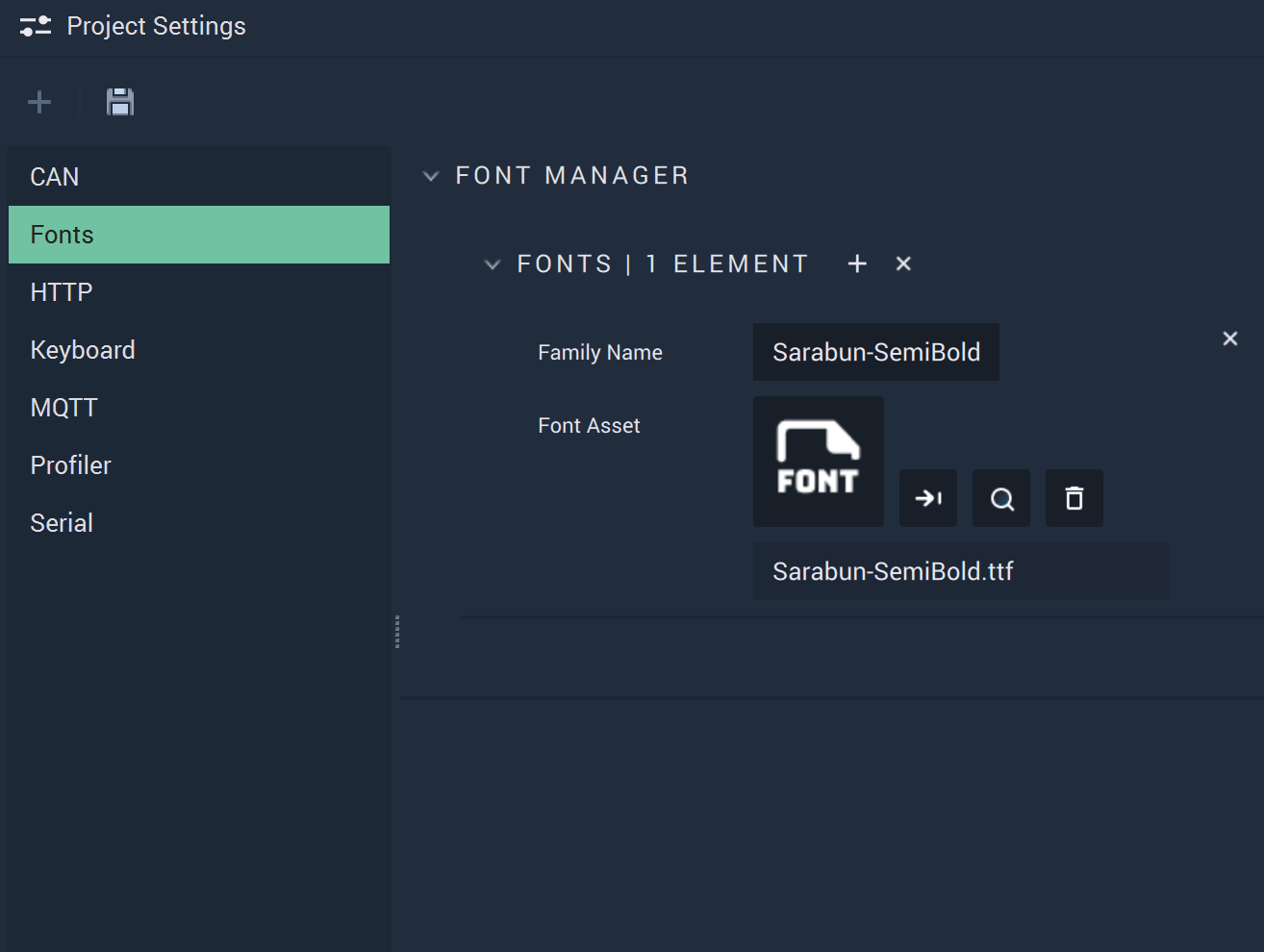Image resolution: width=1264 pixels, height=952 pixels.
Task: Click the add plus icon in top toolbar
Action: (39, 102)
